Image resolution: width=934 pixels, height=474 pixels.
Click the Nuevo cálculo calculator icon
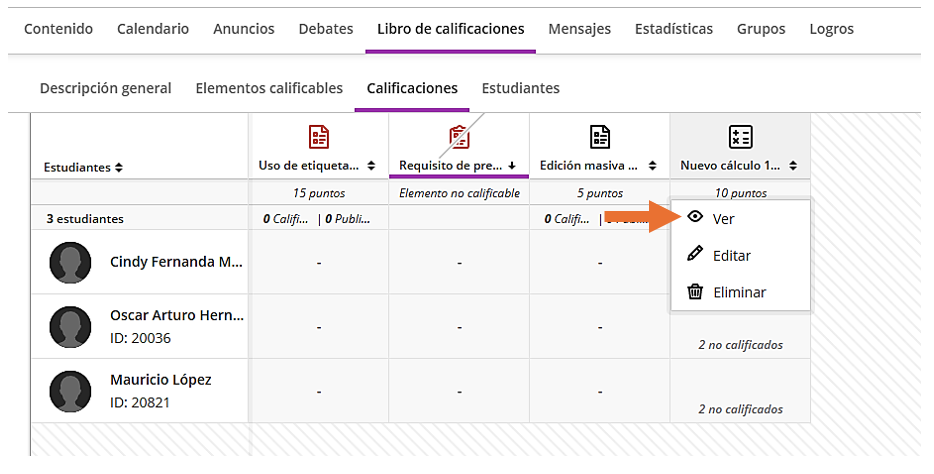(x=740, y=137)
